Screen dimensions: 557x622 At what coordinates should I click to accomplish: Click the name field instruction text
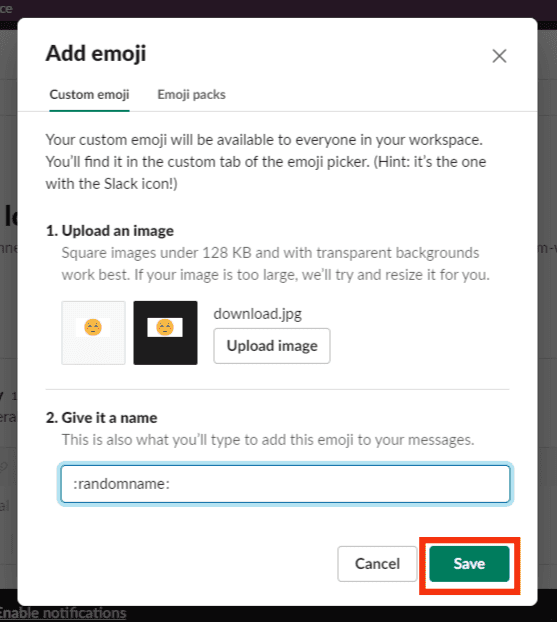[x=268, y=440]
